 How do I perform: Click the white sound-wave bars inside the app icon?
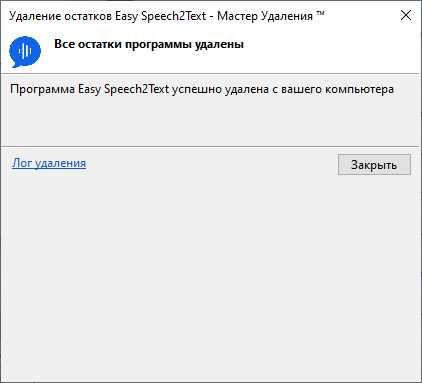coord(25,51)
